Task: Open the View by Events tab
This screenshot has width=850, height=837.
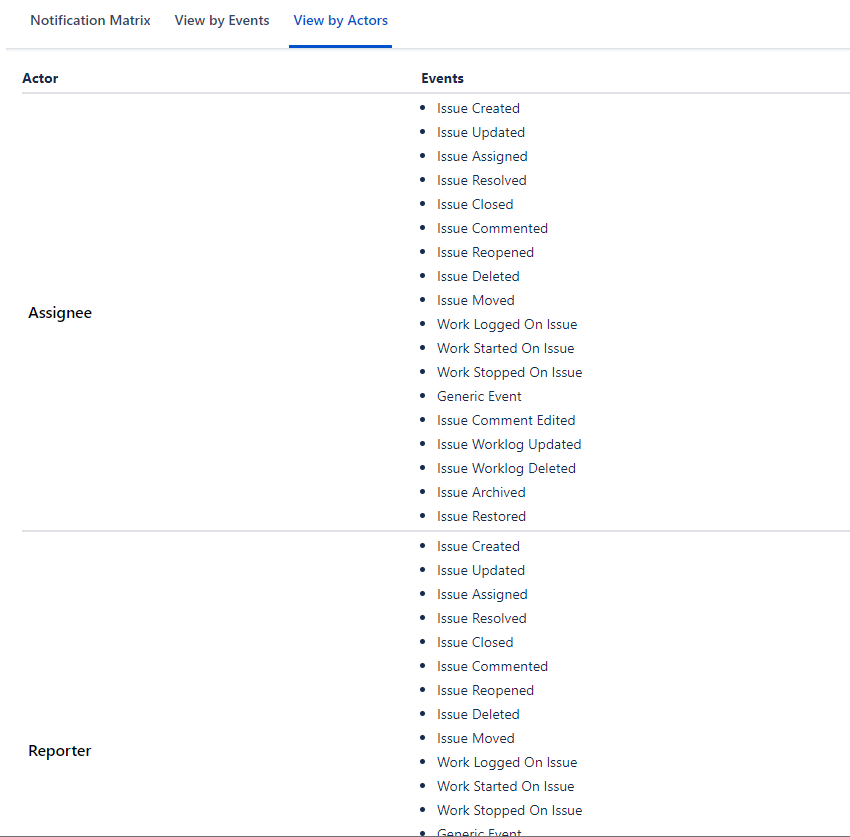Action: click(x=222, y=21)
